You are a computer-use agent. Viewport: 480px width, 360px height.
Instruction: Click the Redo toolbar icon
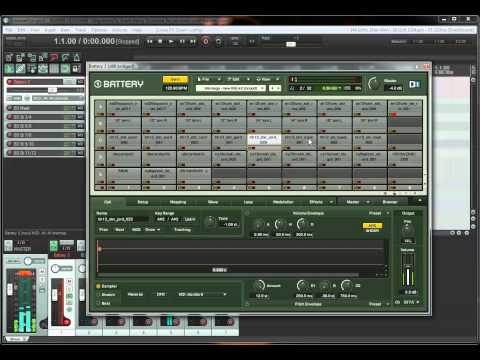point(66,58)
